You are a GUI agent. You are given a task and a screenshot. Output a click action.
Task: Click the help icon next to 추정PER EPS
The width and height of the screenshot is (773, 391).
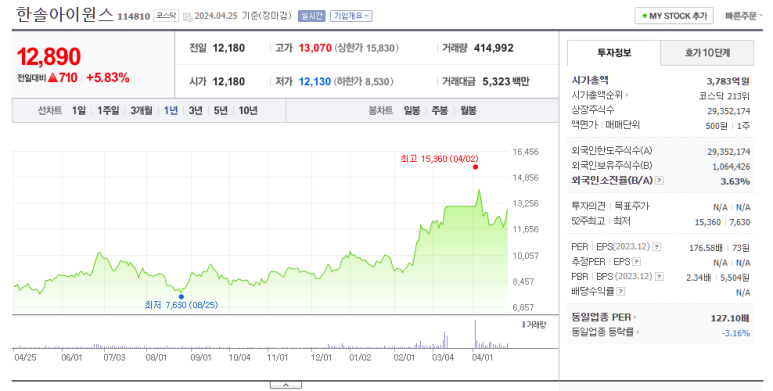(x=636, y=262)
